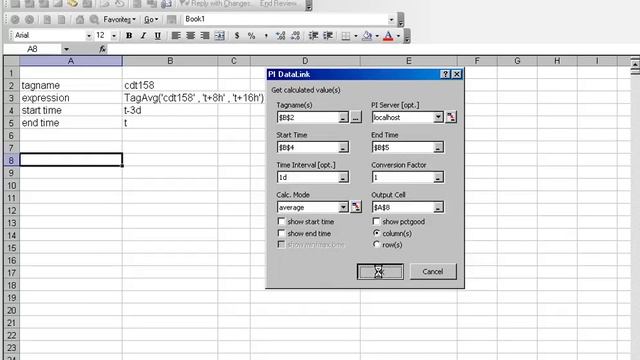Viewport: 640px width, 360px height.
Task: Click Time Interval field containing 1d
Action: [308, 177]
